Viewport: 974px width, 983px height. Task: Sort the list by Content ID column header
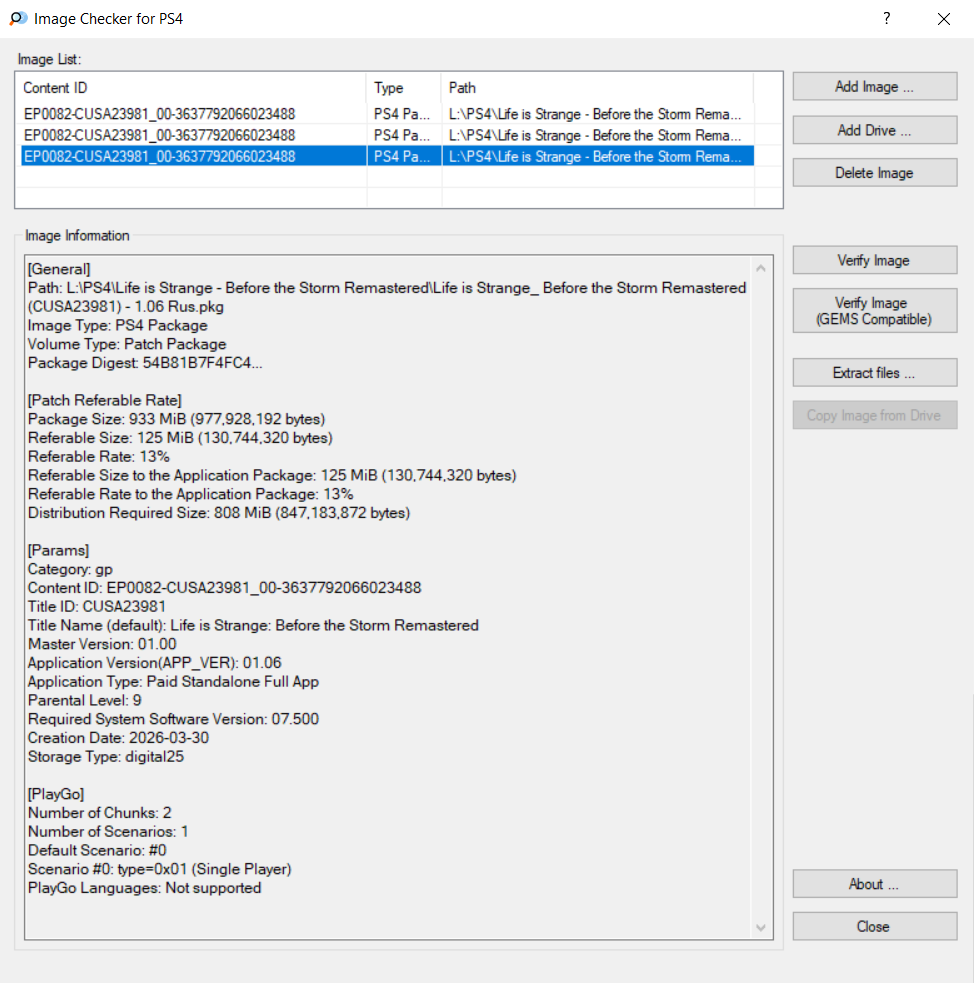190,88
